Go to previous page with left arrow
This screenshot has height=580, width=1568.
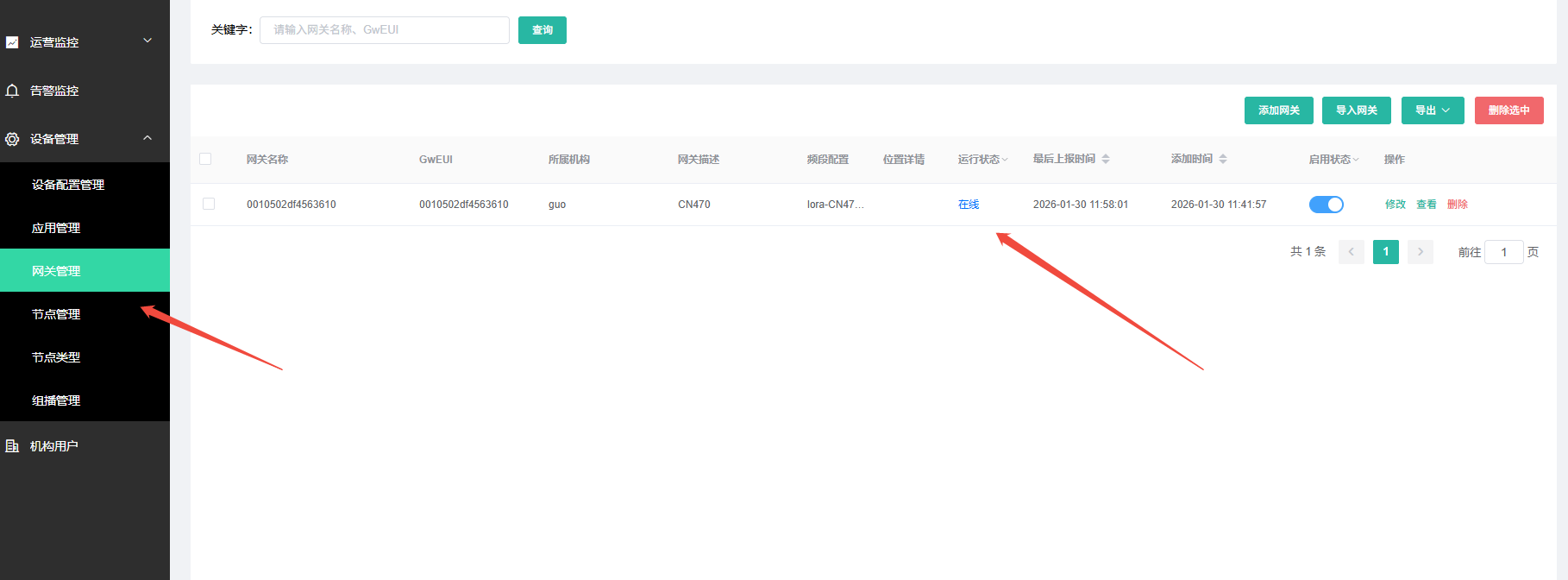click(x=1351, y=252)
